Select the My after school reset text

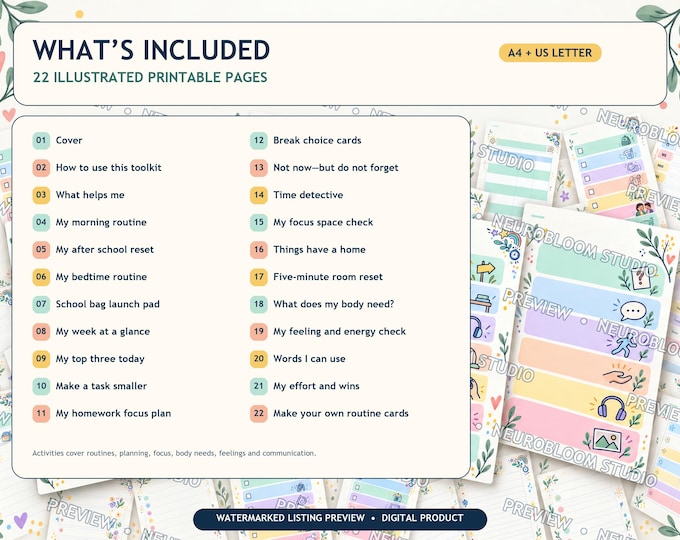[105, 250]
